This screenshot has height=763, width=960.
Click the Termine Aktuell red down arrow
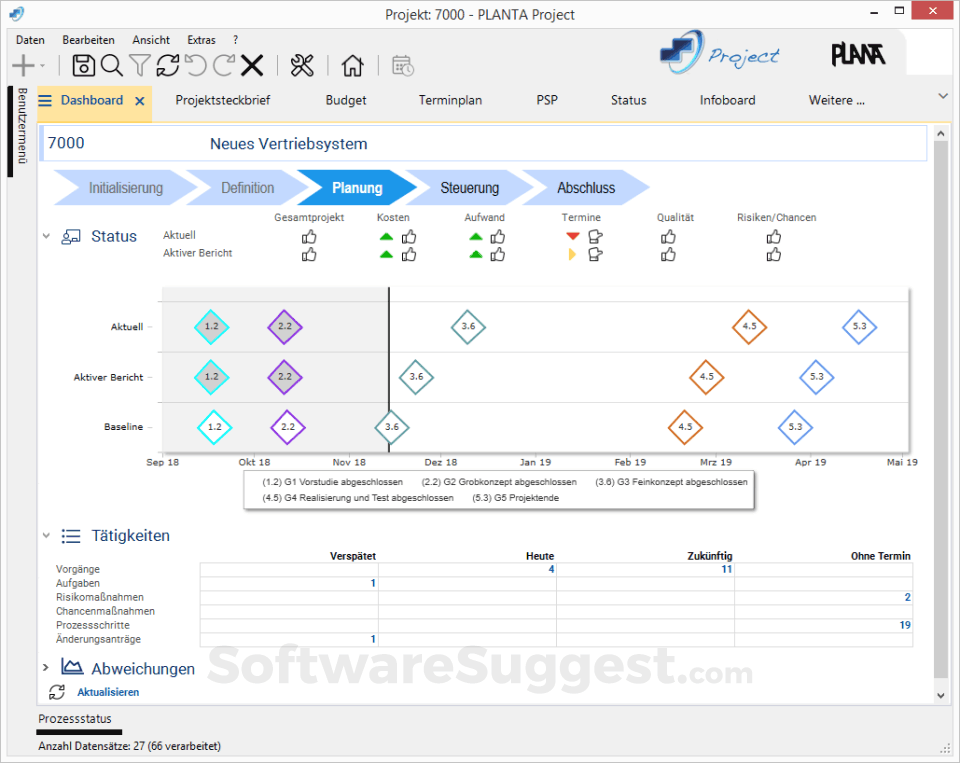coord(573,236)
